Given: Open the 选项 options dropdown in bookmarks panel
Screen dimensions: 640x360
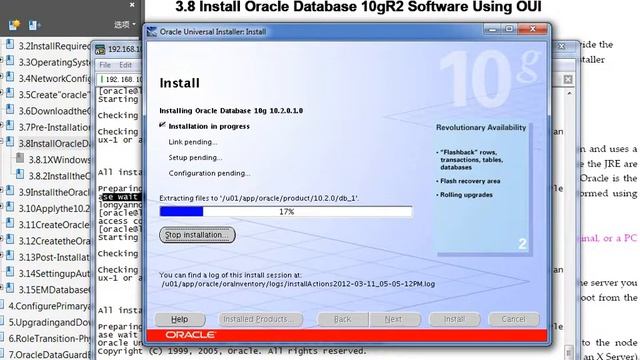Looking at the screenshot, I should pyautogui.click(x=125, y=25).
